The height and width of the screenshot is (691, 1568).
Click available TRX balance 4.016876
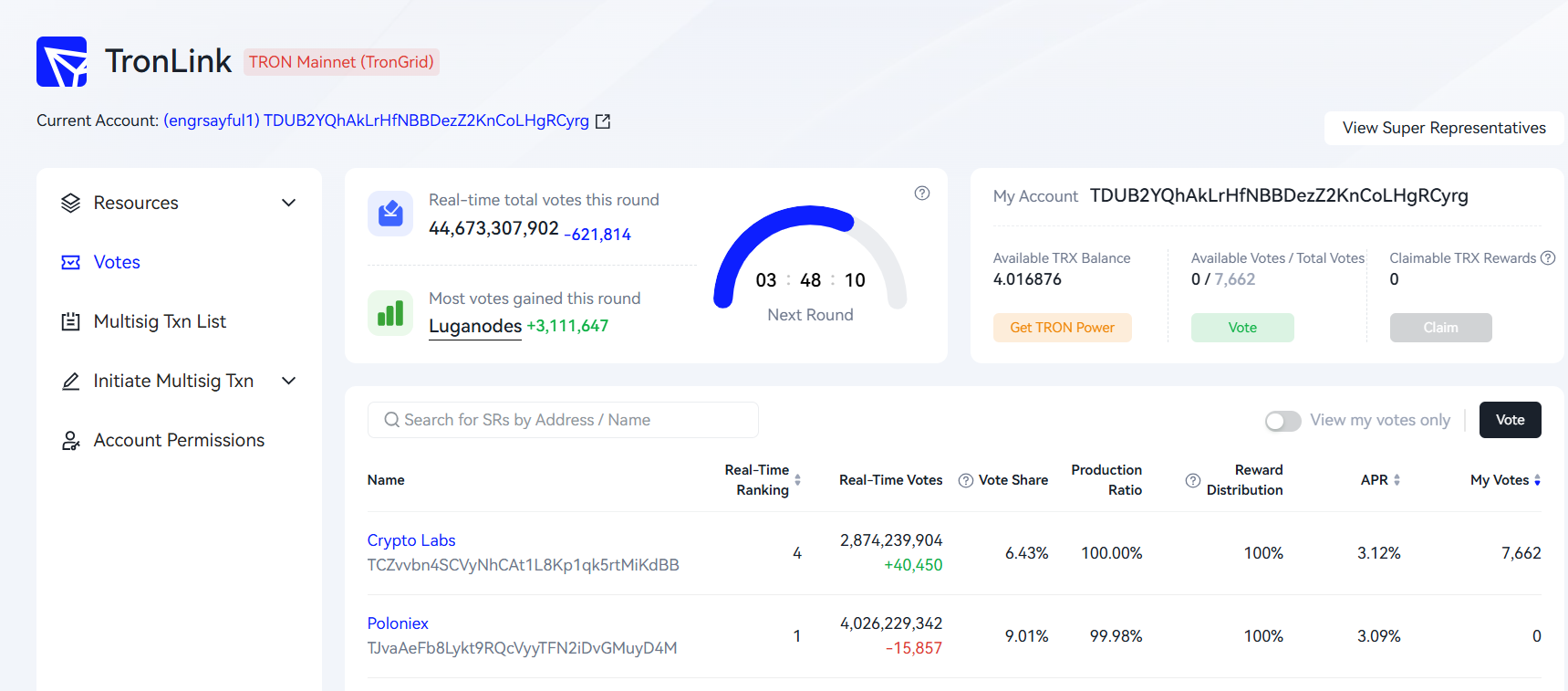(1027, 279)
